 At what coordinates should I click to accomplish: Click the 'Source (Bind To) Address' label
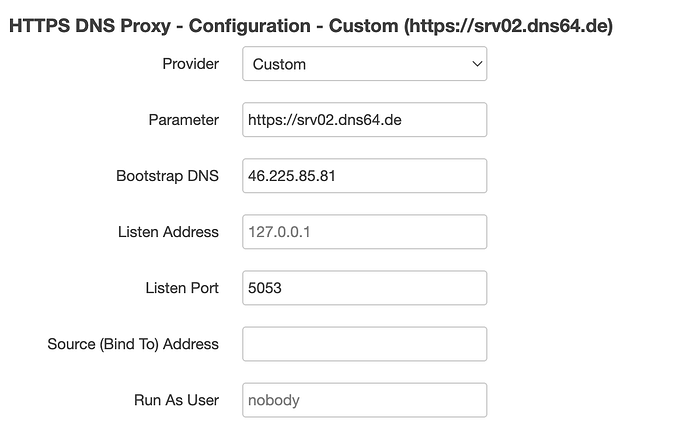pos(133,344)
